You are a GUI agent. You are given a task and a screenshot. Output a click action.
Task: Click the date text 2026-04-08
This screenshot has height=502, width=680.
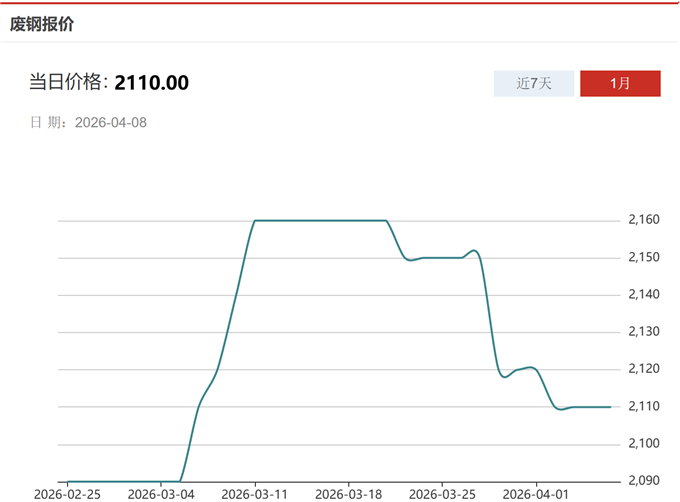click(x=111, y=122)
